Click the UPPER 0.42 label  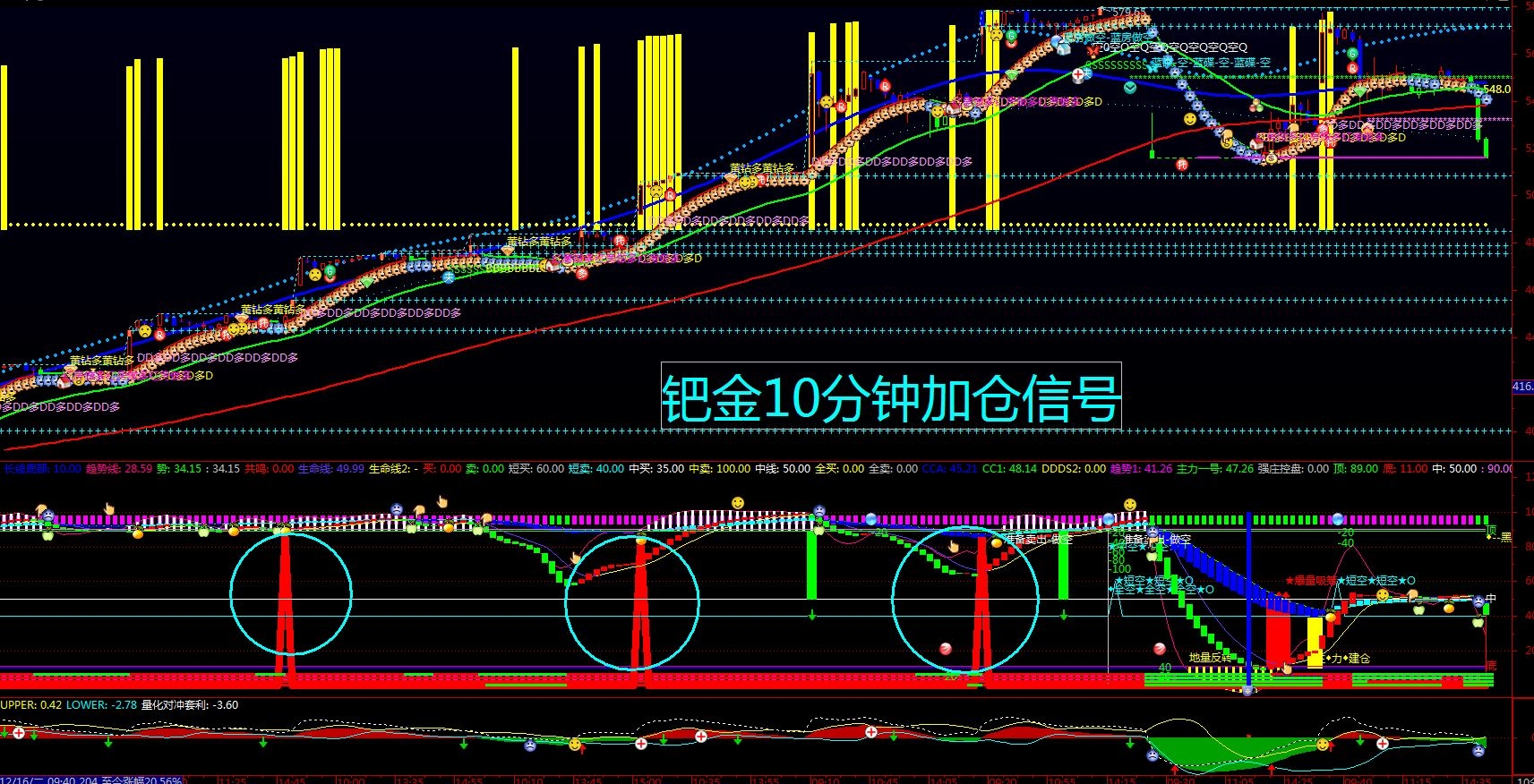tap(31, 704)
